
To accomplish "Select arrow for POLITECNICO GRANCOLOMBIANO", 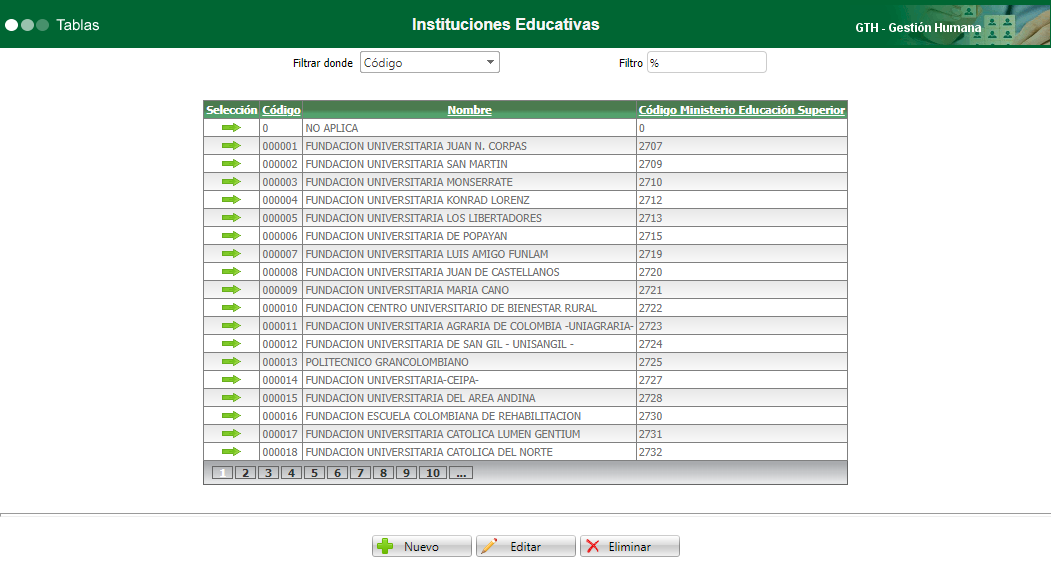I will point(231,362).
